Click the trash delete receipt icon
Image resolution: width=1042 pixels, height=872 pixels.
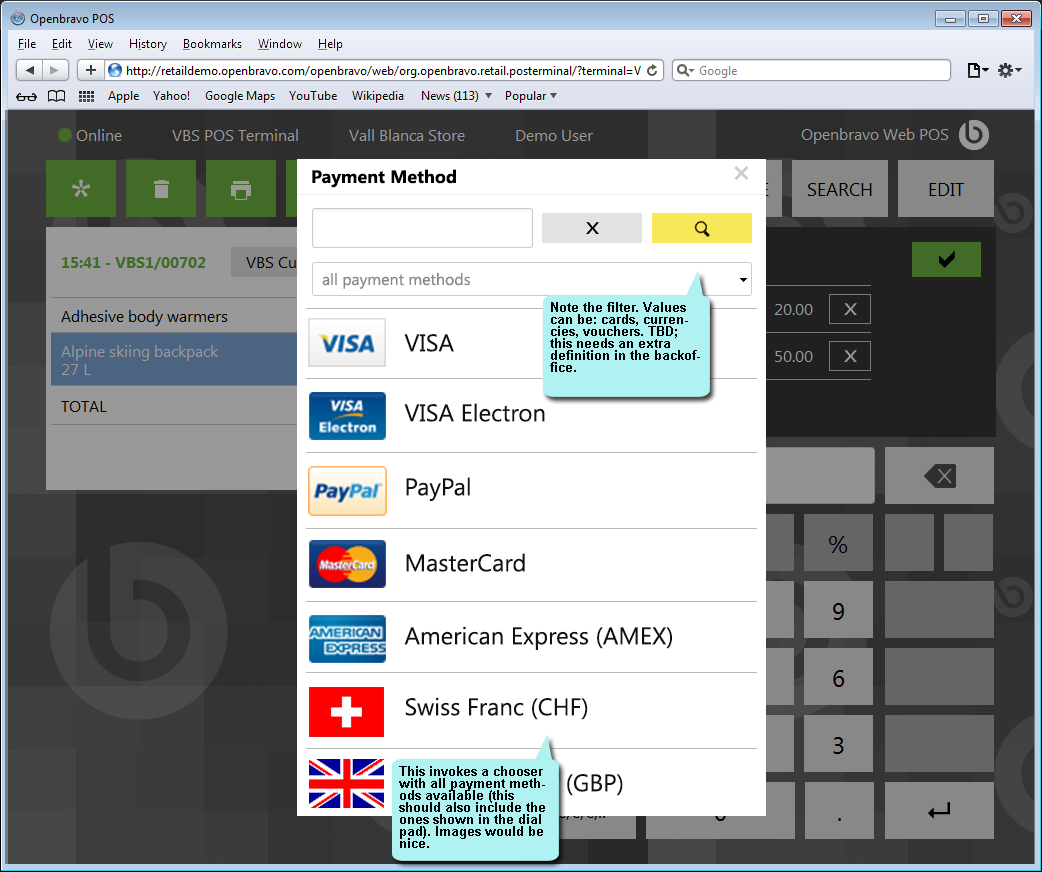coord(161,189)
